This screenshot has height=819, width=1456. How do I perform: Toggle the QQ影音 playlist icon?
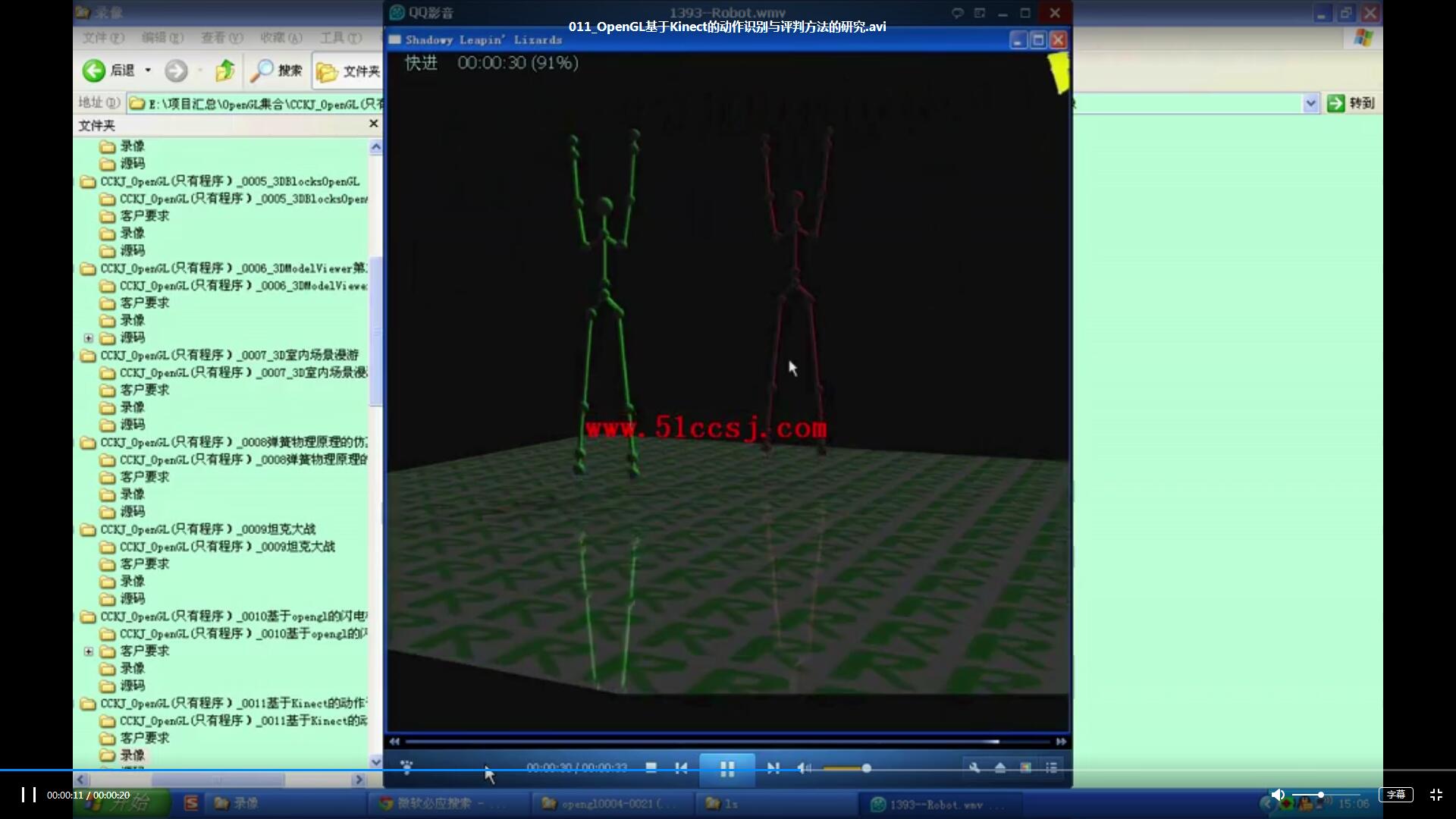pyautogui.click(x=1051, y=768)
